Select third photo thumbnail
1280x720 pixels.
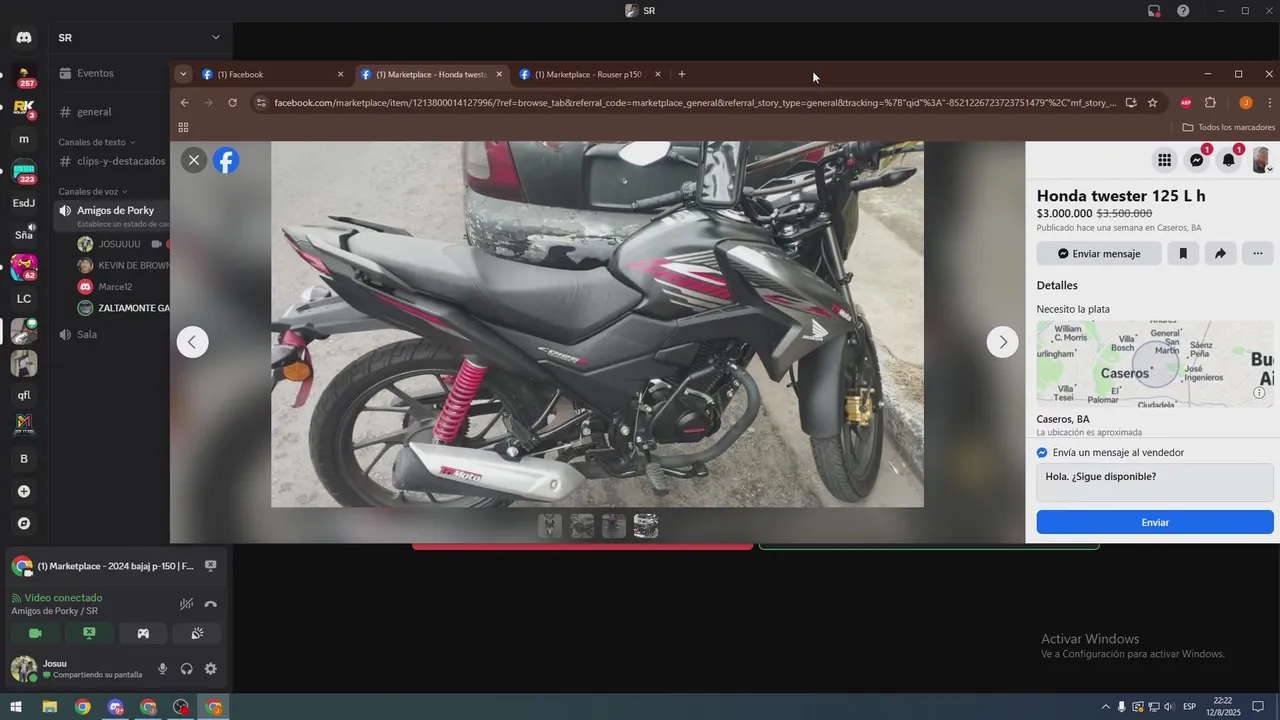[614, 526]
